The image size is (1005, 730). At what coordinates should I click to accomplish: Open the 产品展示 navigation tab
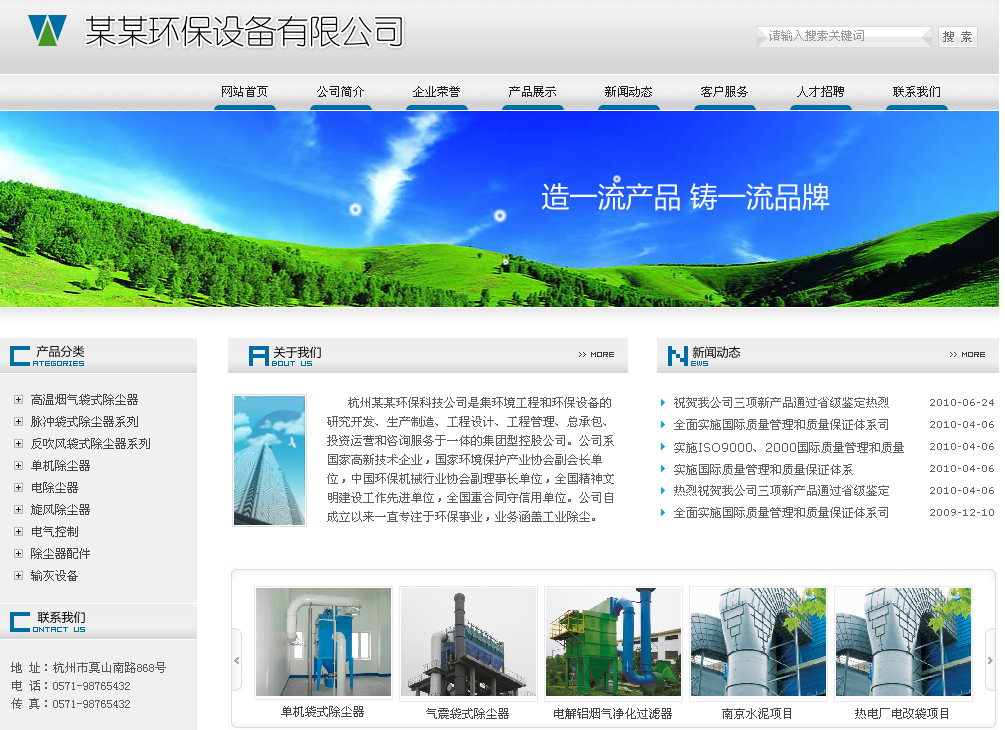pos(532,91)
